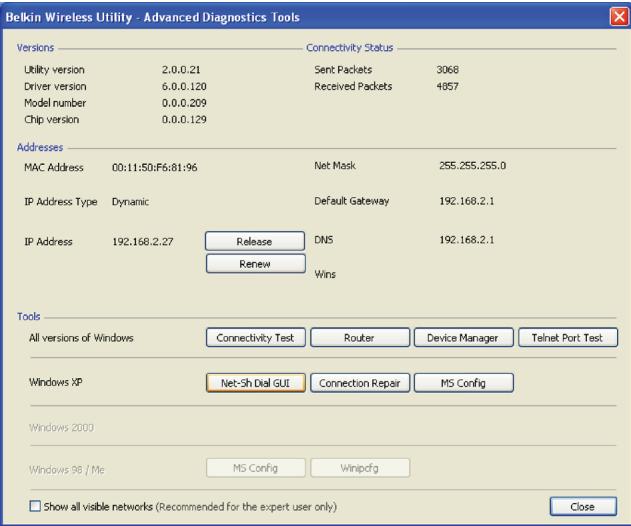Click the greyed Windows 2000 label
631x526 pixels.
pyautogui.click(x=61, y=427)
